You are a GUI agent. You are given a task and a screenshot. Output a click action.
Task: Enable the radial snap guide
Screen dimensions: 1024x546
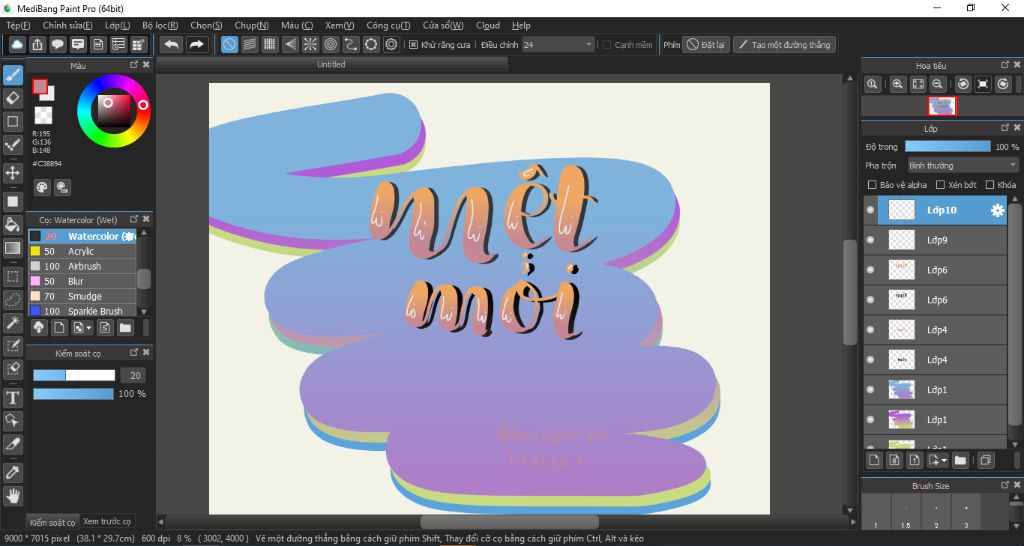click(310, 44)
